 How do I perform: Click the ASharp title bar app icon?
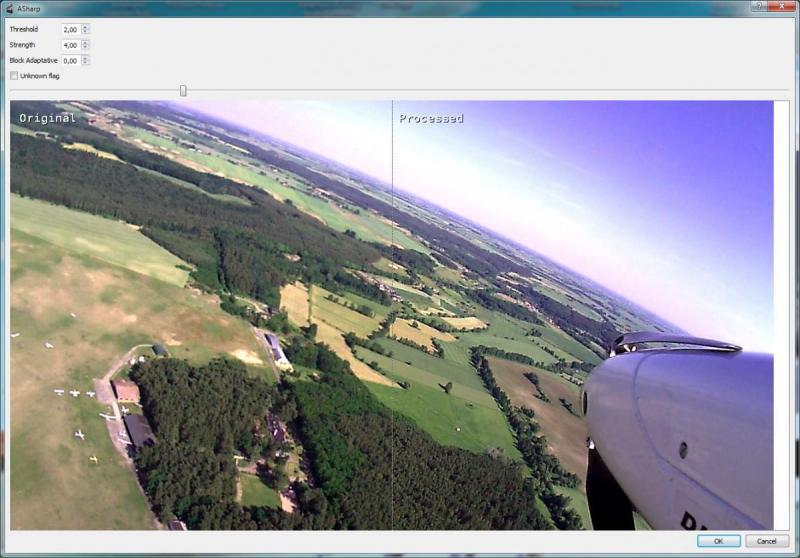point(8,8)
